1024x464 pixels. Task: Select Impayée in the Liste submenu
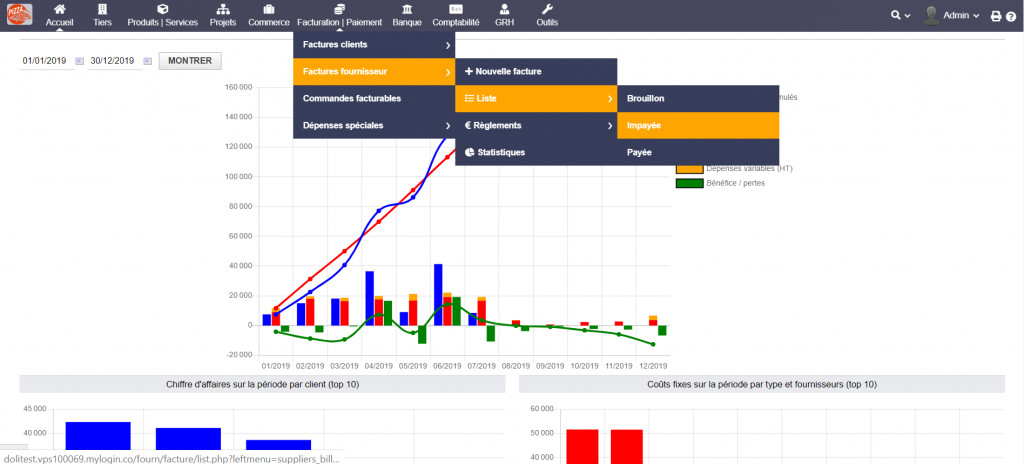(697, 125)
